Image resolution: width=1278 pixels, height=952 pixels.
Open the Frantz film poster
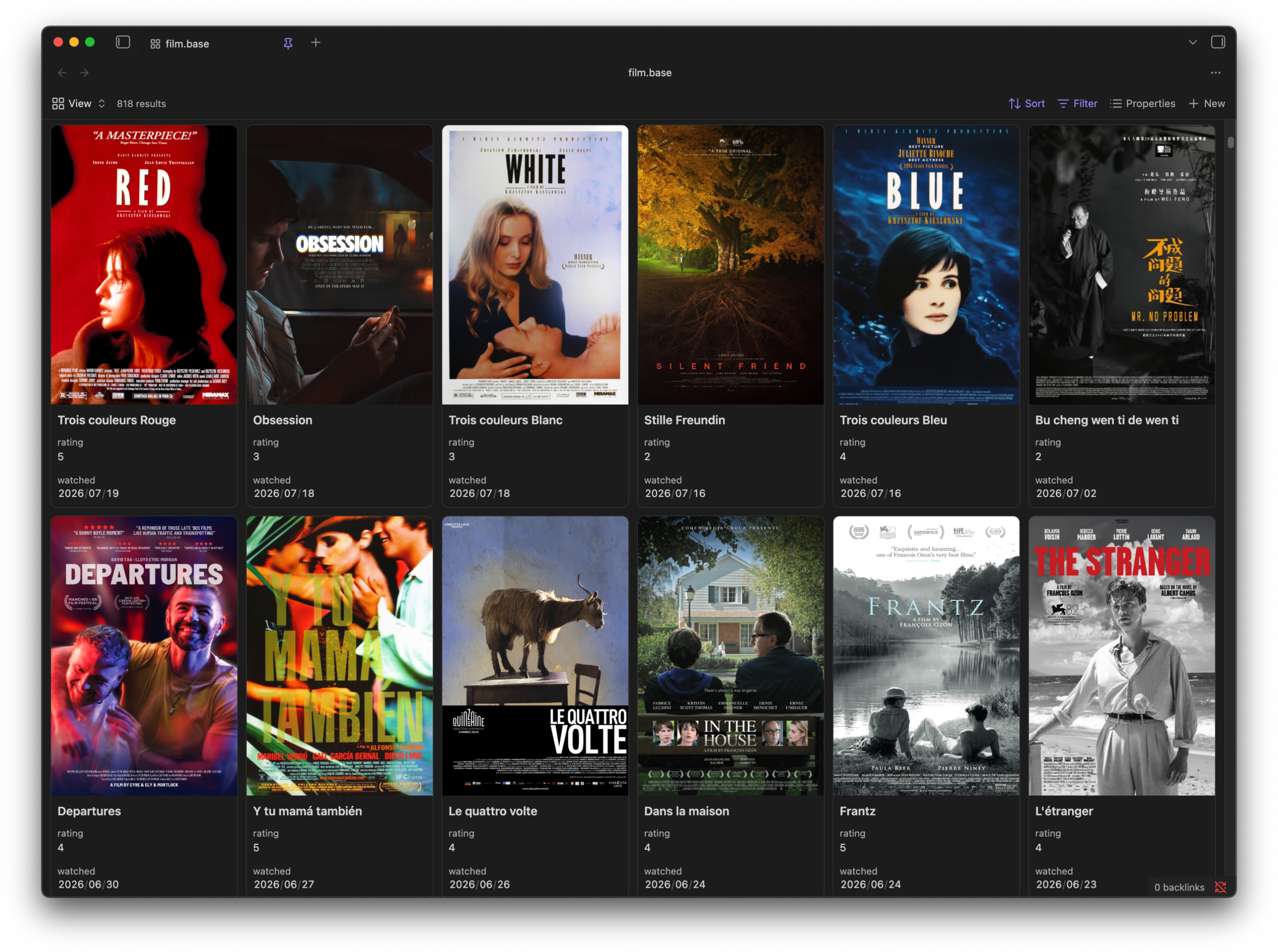point(926,656)
